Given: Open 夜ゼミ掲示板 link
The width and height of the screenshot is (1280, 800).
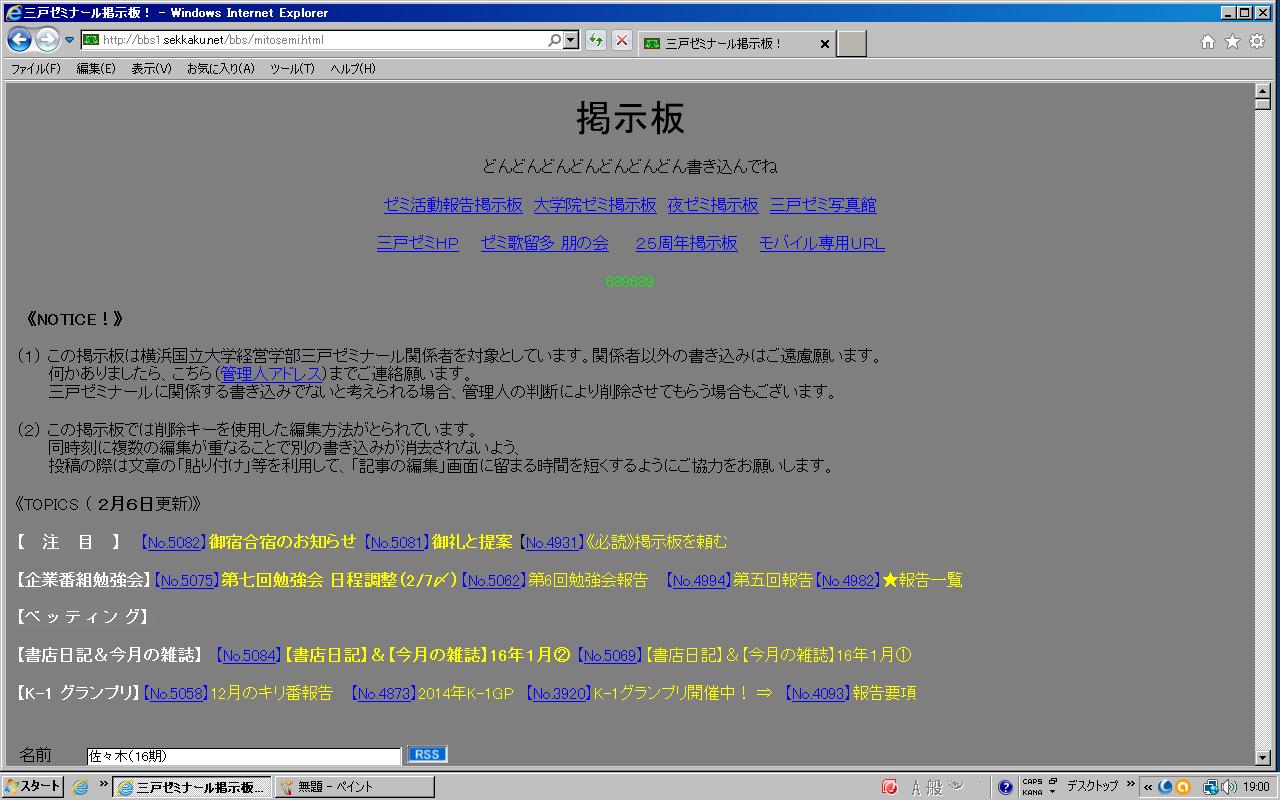Looking at the screenshot, I should (x=713, y=205).
